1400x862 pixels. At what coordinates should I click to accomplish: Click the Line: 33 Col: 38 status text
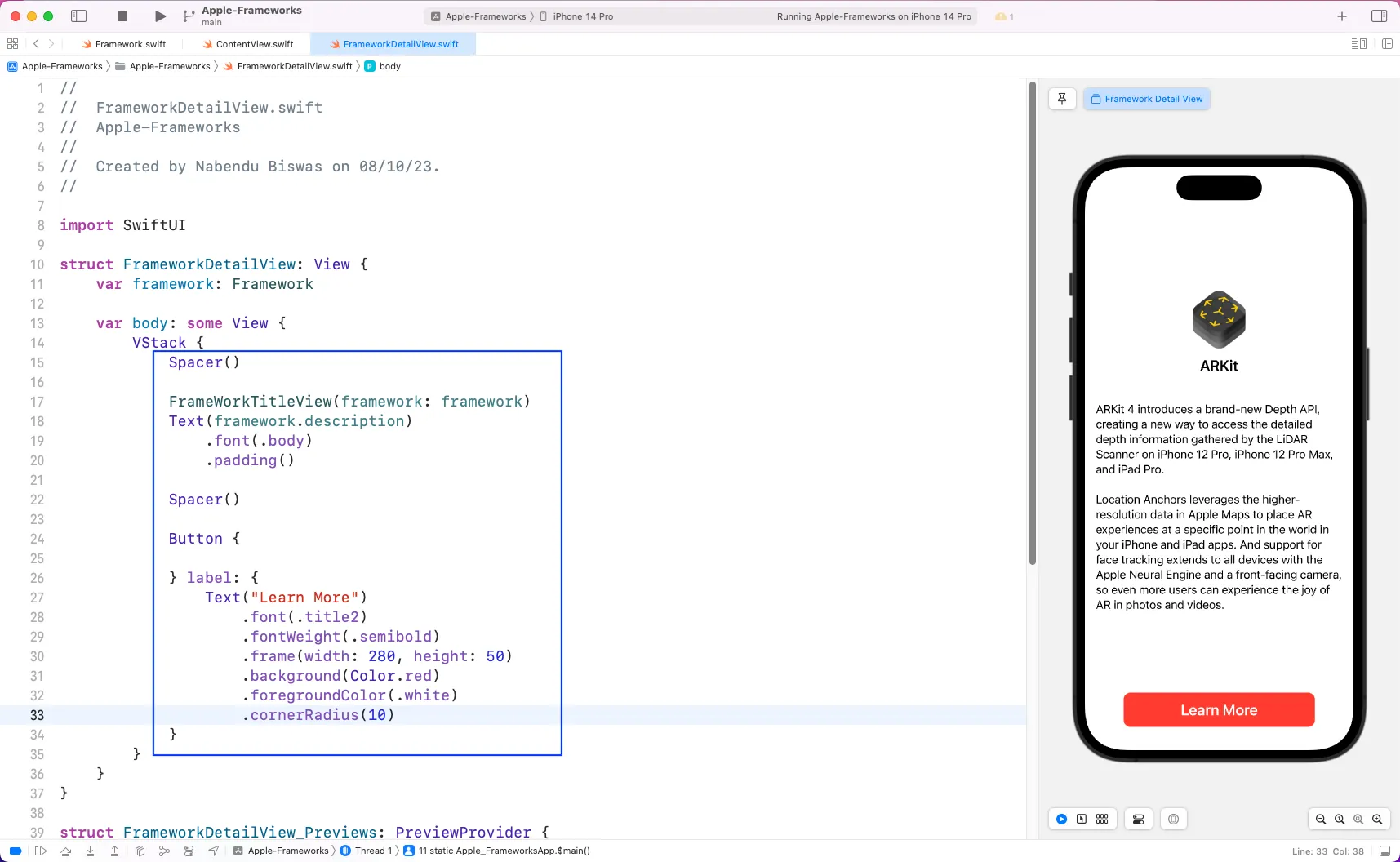point(1327,851)
